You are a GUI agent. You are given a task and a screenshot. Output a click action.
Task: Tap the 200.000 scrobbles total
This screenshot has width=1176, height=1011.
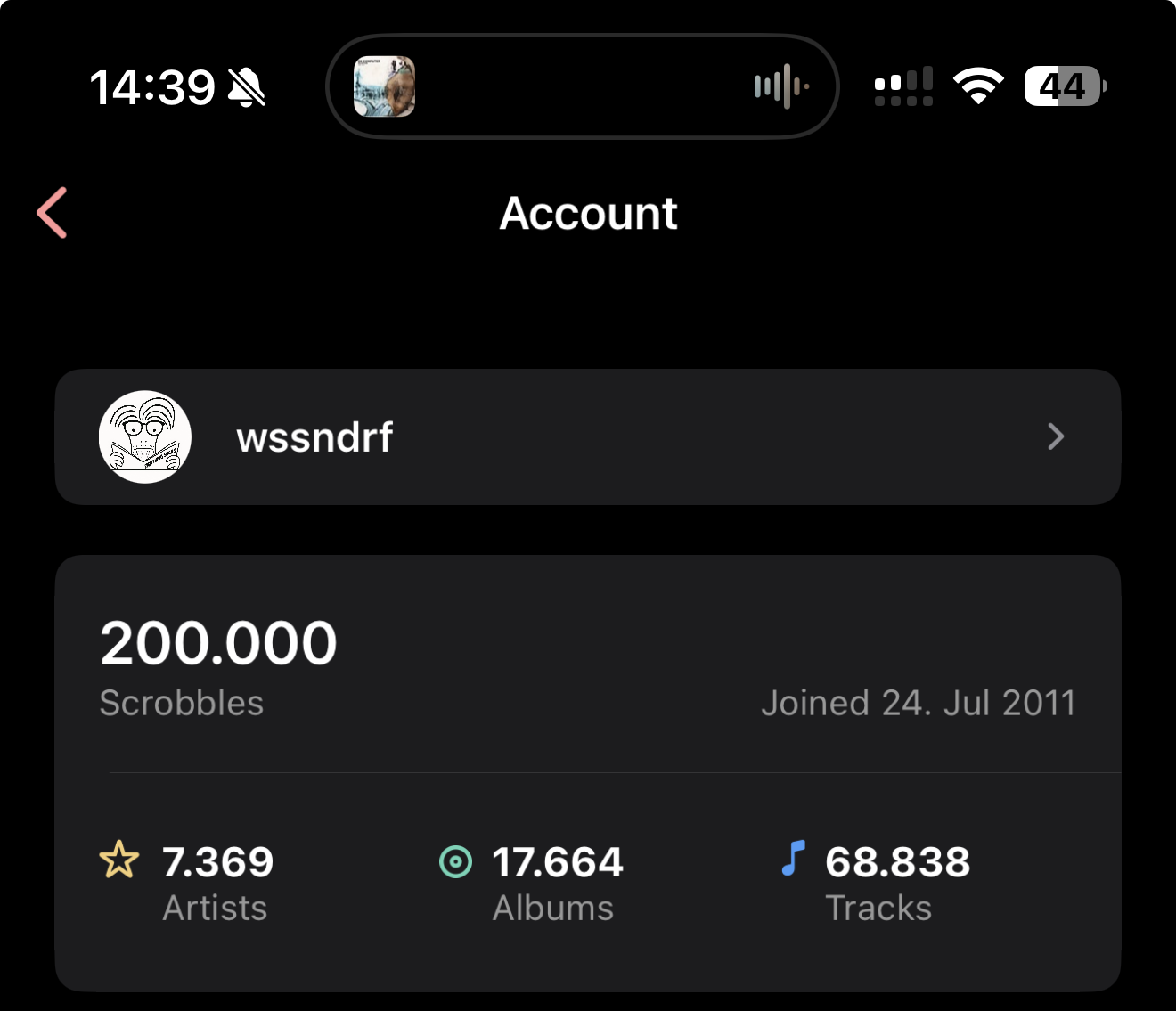coord(219,643)
